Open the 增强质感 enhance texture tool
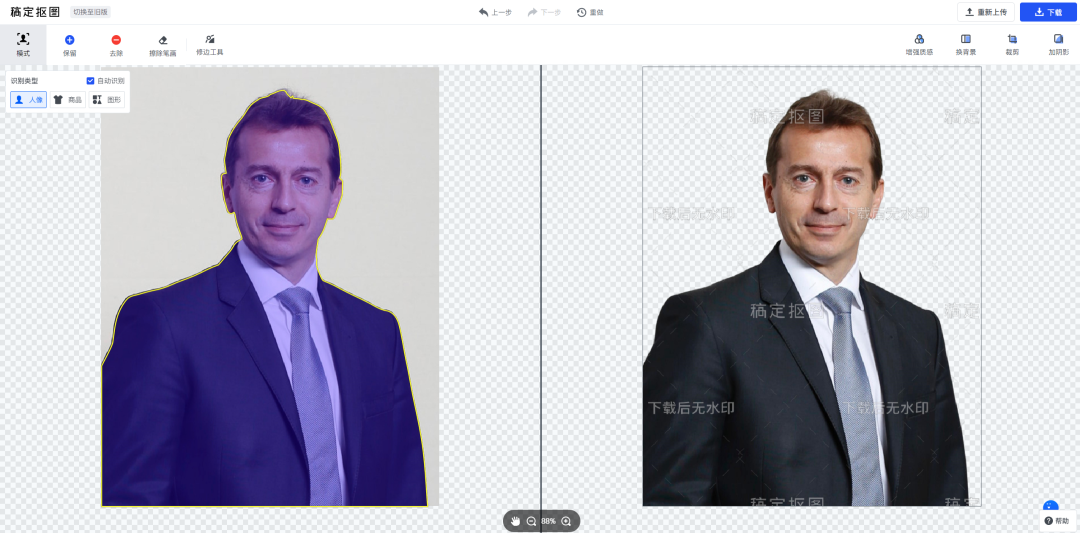 [x=919, y=45]
